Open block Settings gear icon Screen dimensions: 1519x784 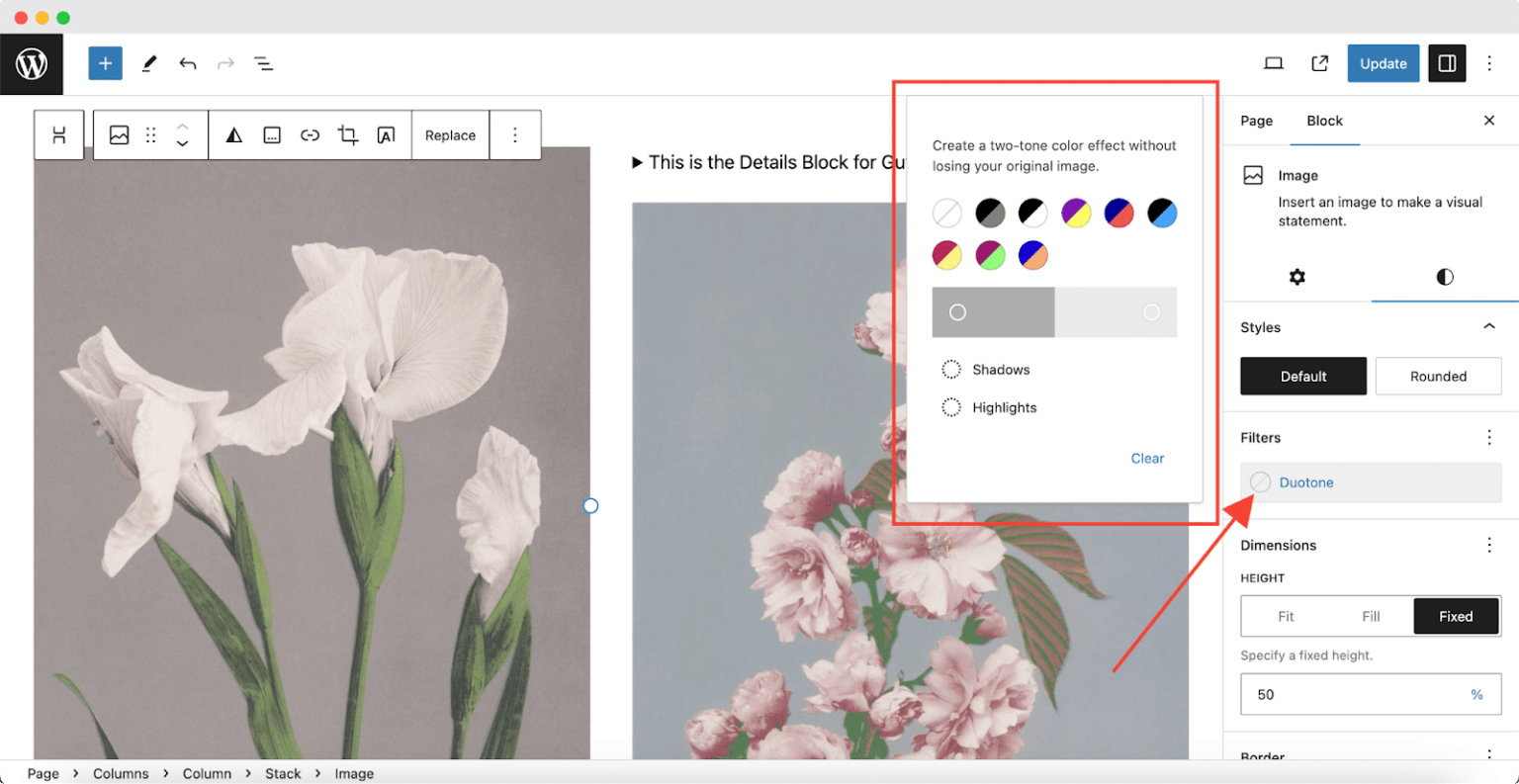coord(1296,278)
